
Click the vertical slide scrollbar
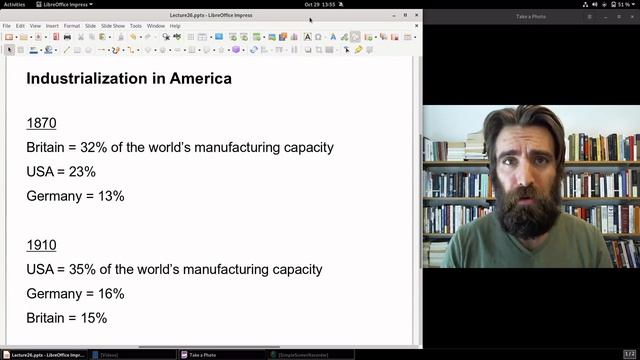click(420, 200)
